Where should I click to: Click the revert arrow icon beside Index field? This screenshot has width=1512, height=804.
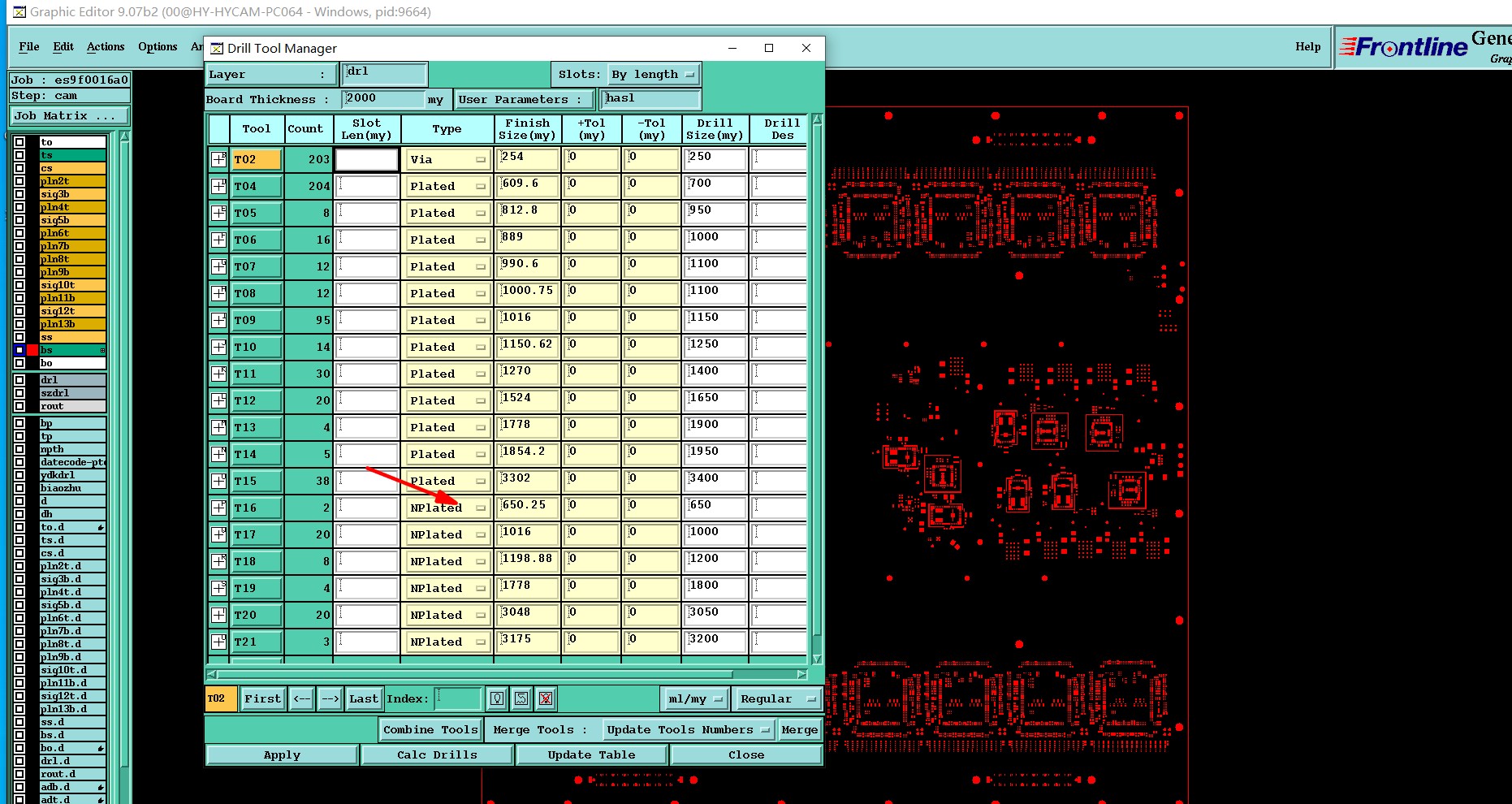click(521, 698)
